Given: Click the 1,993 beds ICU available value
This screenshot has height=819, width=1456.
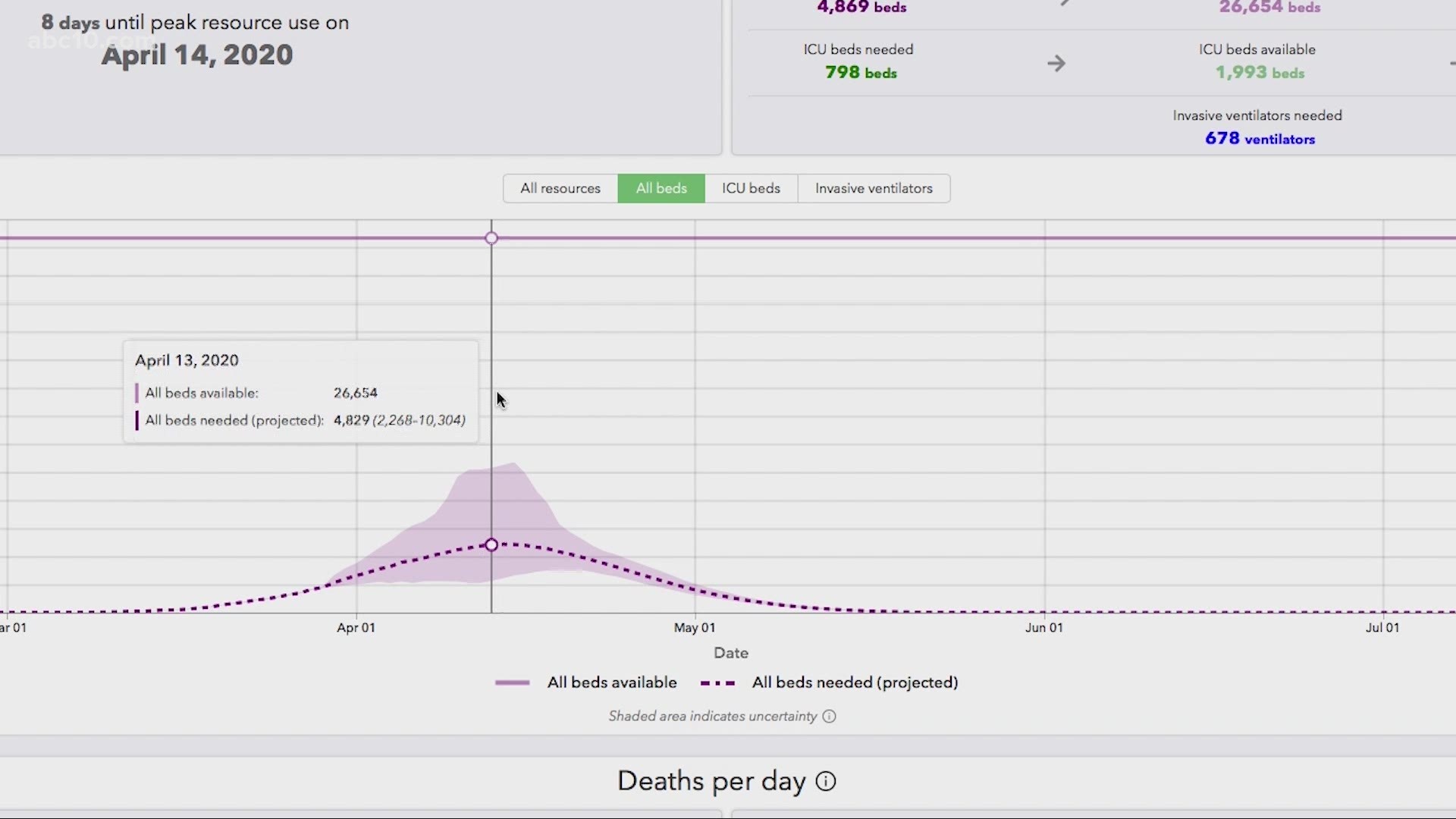Looking at the screenshot, I should pos(1260,73).
